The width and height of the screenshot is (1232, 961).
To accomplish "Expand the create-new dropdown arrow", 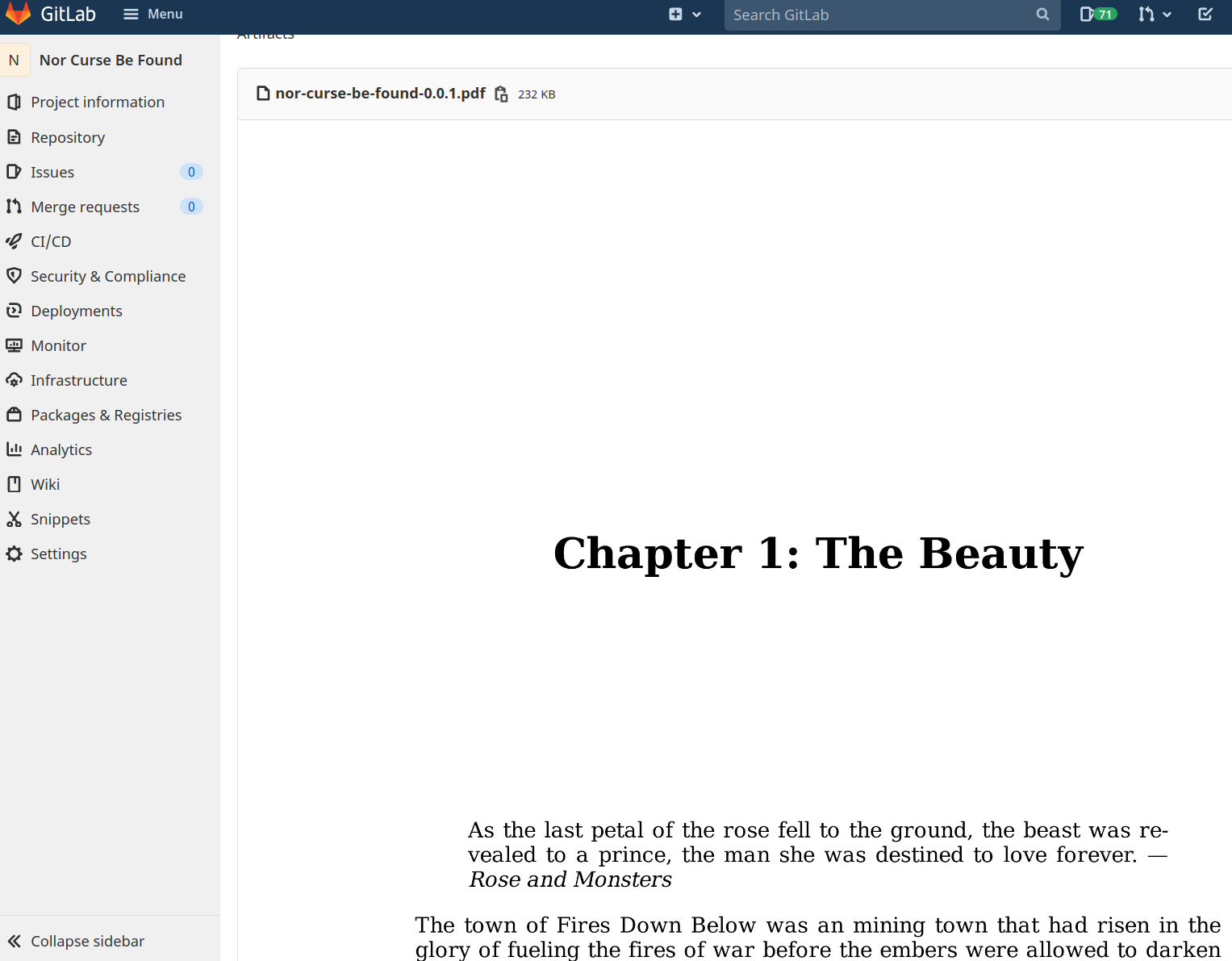I will coord(696,15).
